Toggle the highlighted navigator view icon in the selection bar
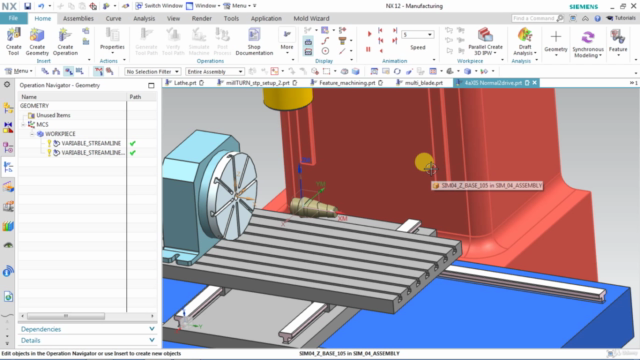Screen dimensions: 640x360 pyautogui.click(x=69, y=71)
